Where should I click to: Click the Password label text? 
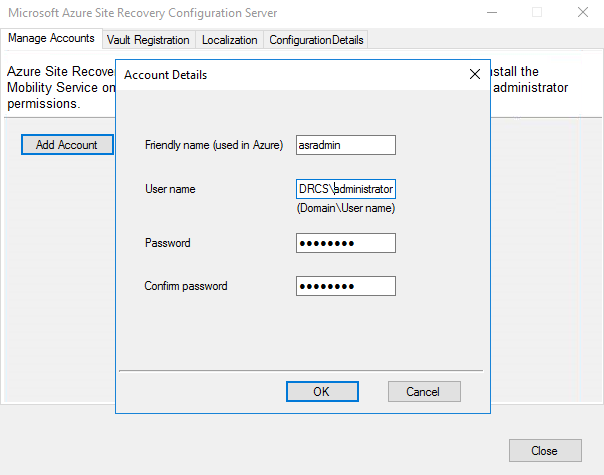[x=168, y=243]
